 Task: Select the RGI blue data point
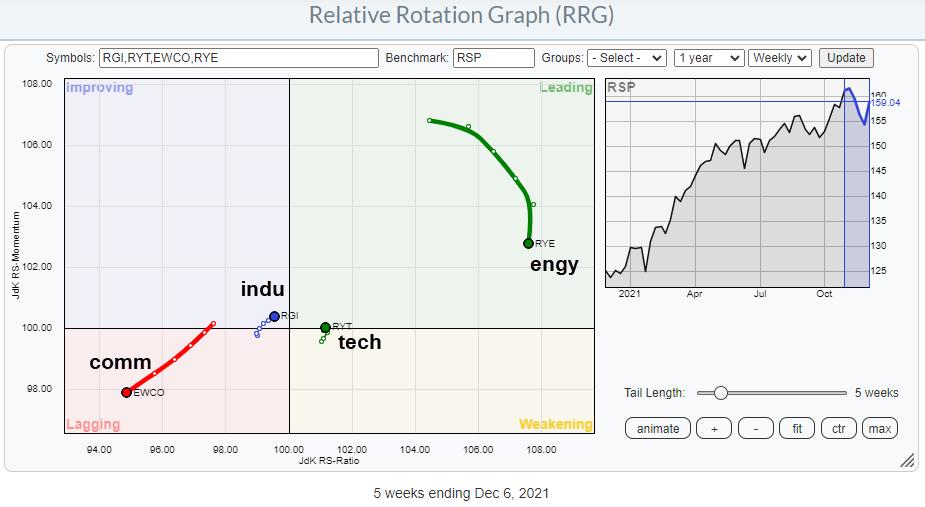[x=274, y=316]
